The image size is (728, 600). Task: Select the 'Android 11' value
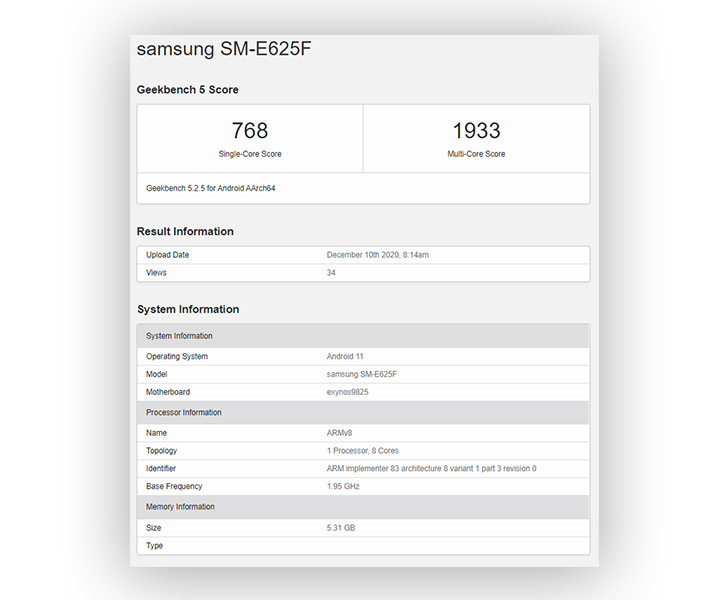click(x=345, y=356)
